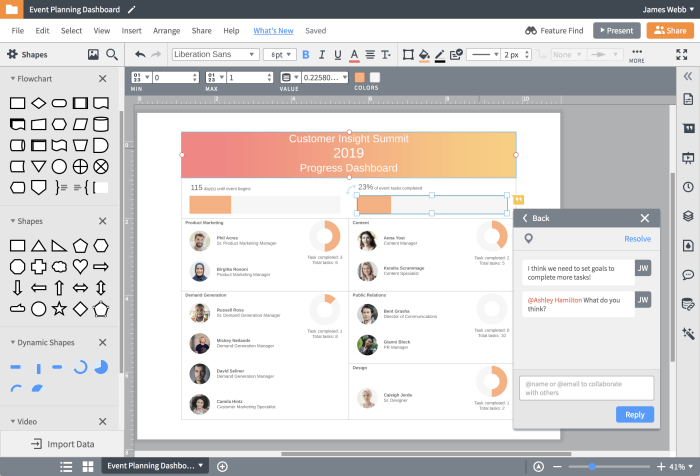Toggle underline text formatting

(x=338, y=54)
